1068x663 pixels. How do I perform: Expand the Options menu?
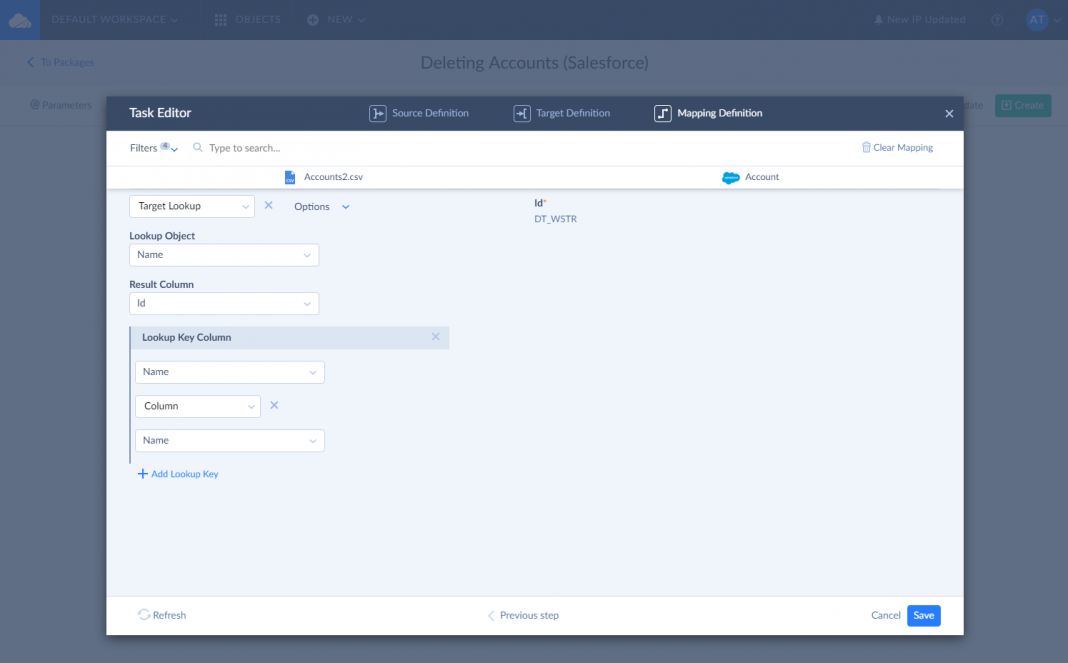[x=321, y=207]
